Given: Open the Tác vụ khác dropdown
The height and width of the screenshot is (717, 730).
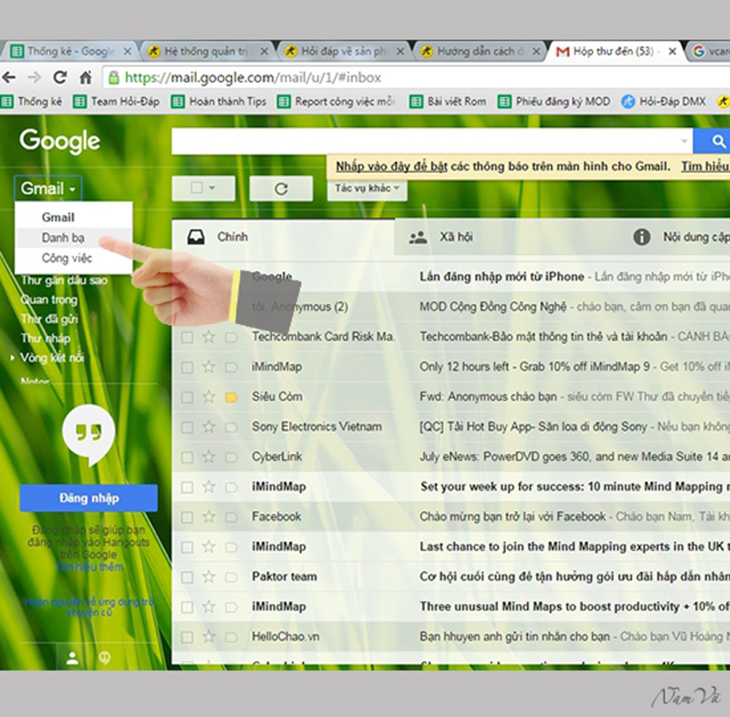Looking at the screenshot, I should point(367,188).
